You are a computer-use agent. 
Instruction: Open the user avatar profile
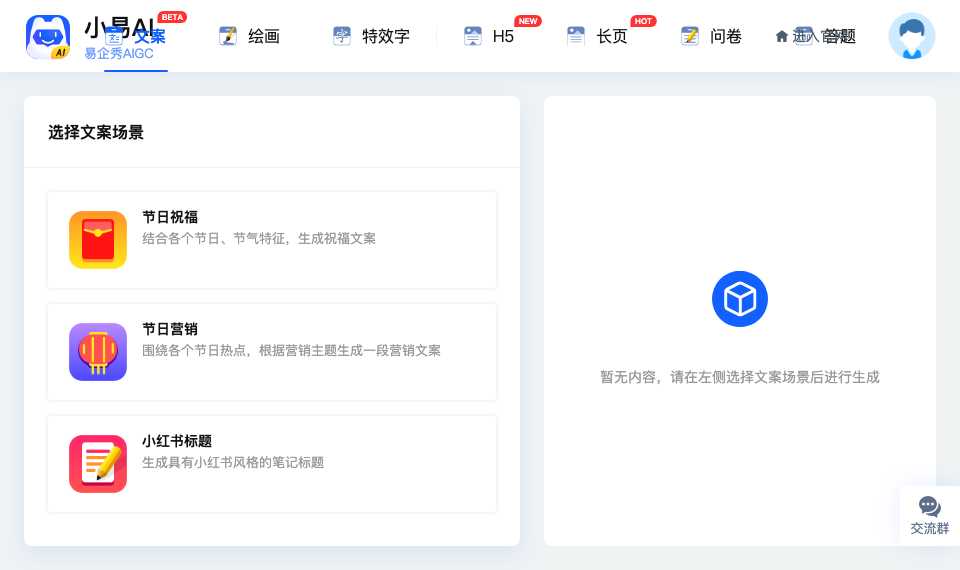click(x=912, y=36)
